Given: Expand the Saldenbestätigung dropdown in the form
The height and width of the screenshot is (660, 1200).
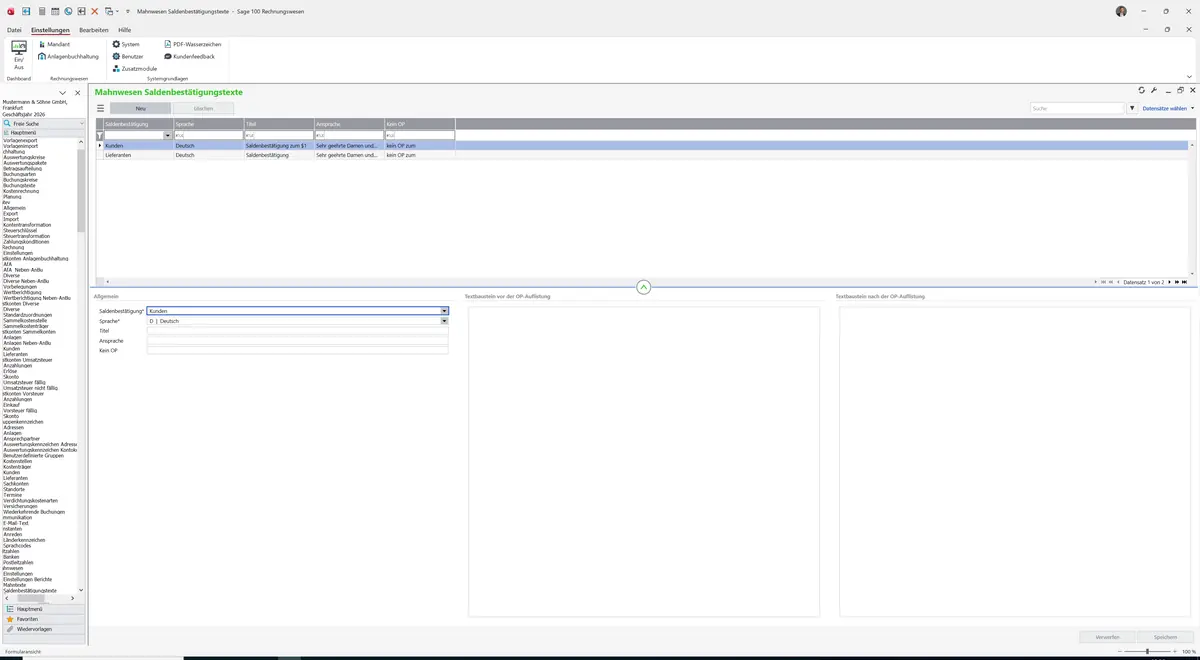Looking at the screenshot, I should click(x=444, y=311).
